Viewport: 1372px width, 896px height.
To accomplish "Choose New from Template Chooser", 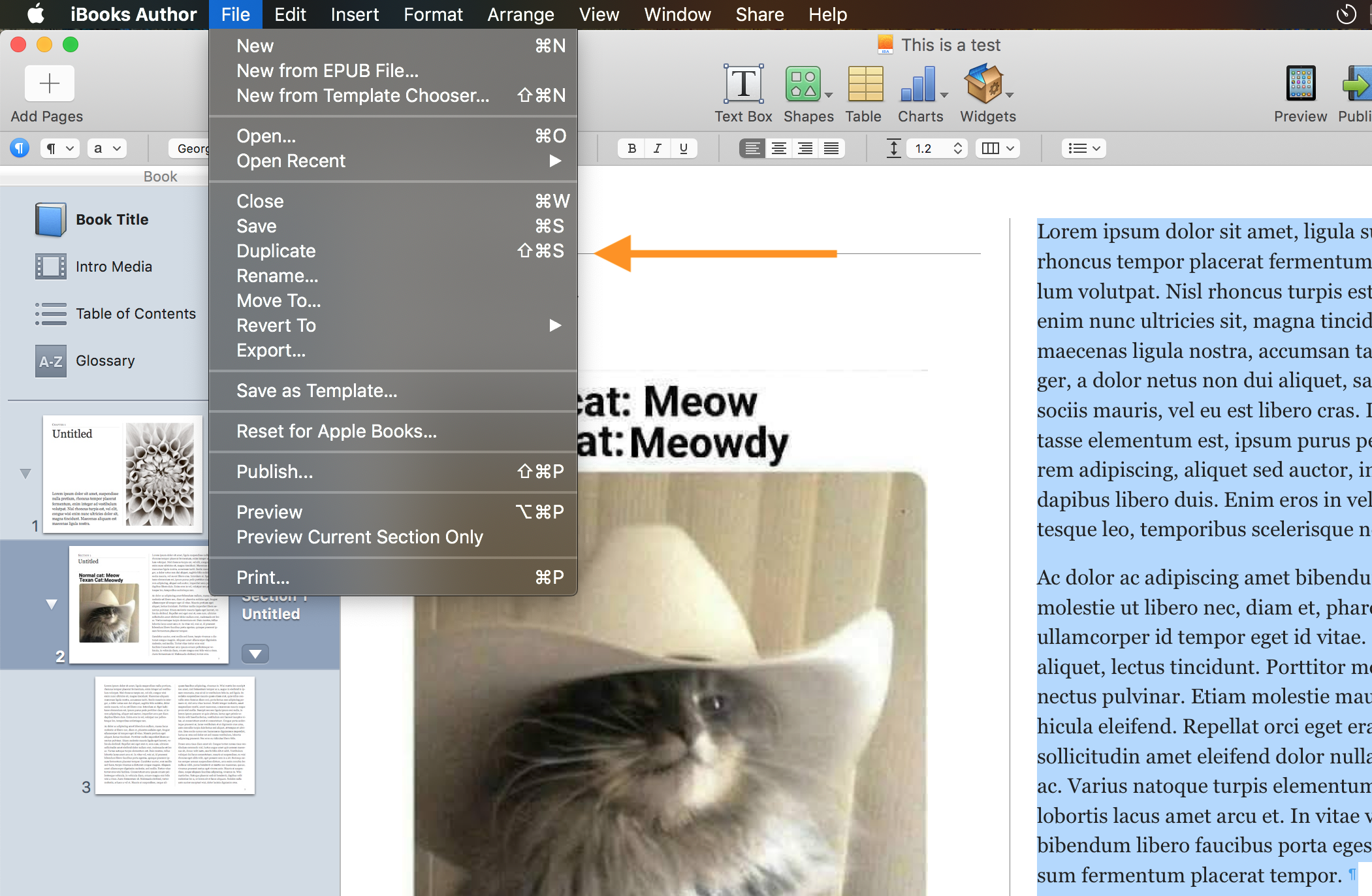I will point(393,95).
